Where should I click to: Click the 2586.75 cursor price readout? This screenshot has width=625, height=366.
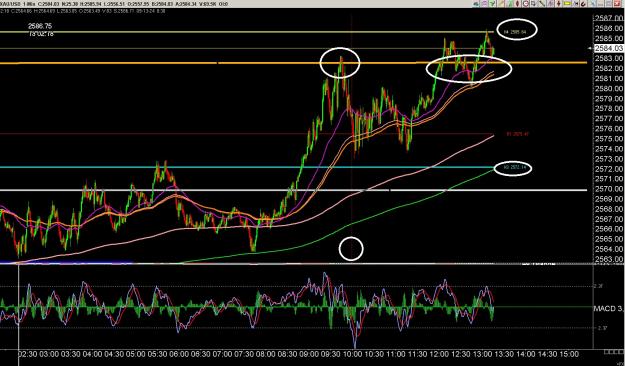[40, 26]
